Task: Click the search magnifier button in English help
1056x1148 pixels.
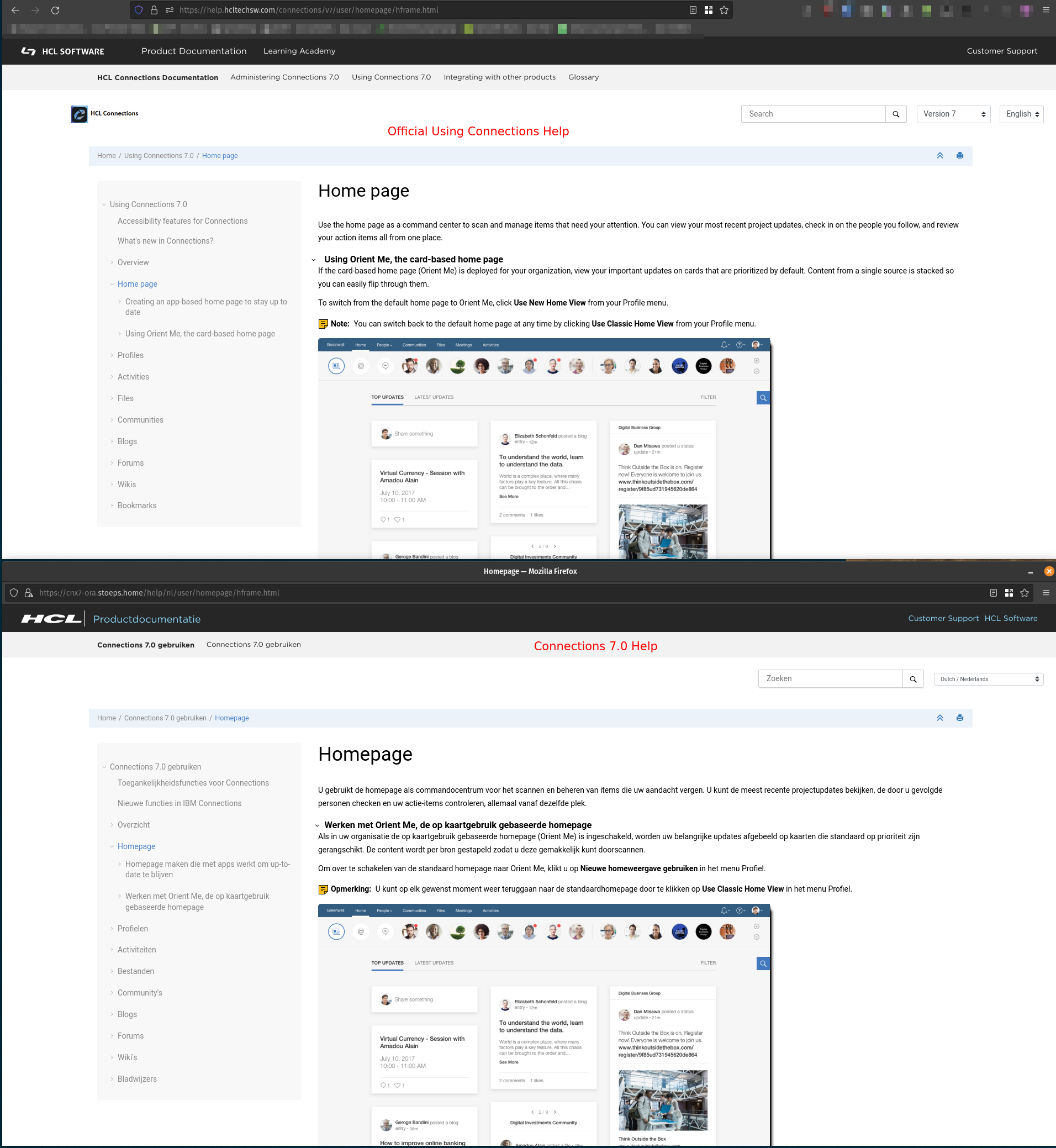Action: (x=895, y=114)
